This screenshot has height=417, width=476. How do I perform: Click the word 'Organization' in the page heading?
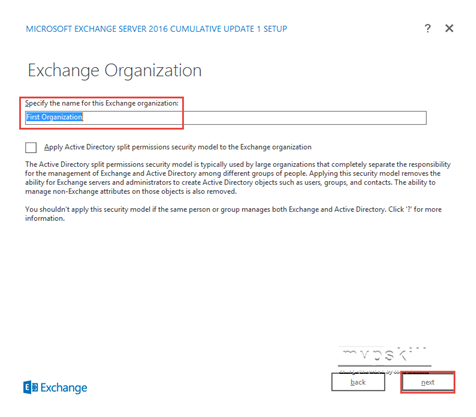[153, 71]
